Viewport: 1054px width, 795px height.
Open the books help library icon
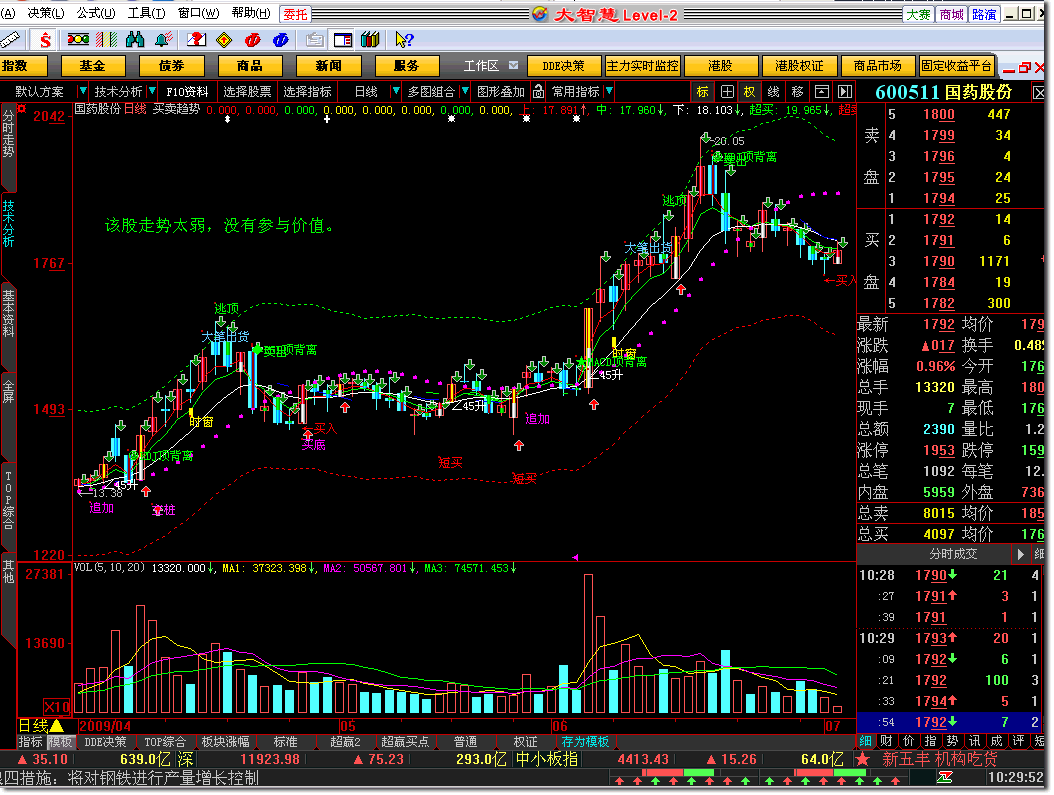[370, 40]
